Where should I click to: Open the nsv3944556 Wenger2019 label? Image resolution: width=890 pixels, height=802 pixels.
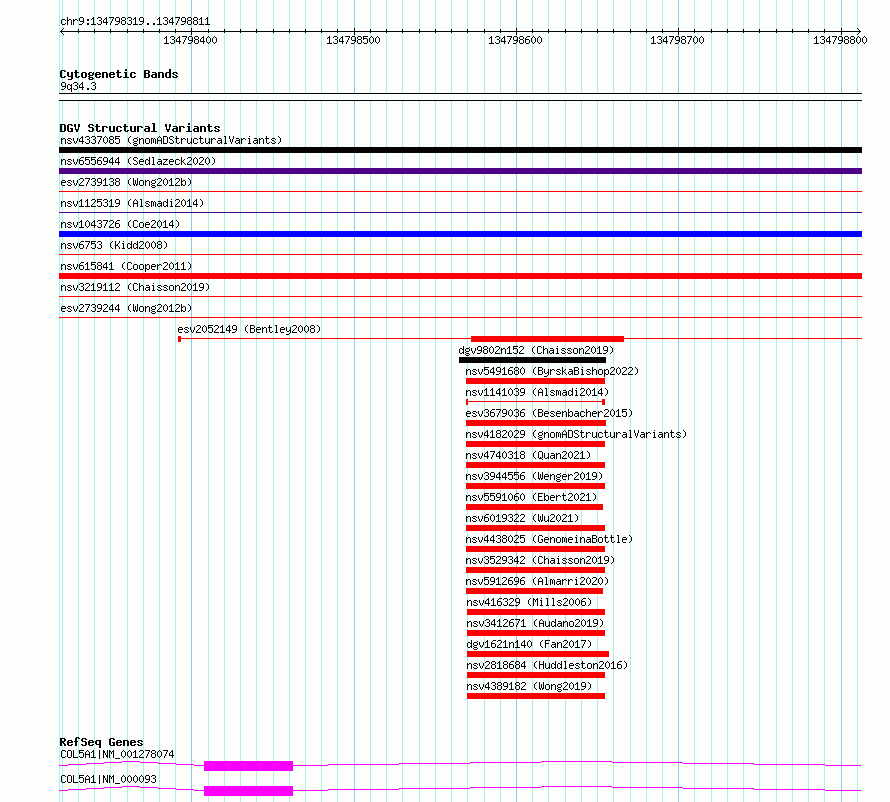534,476
